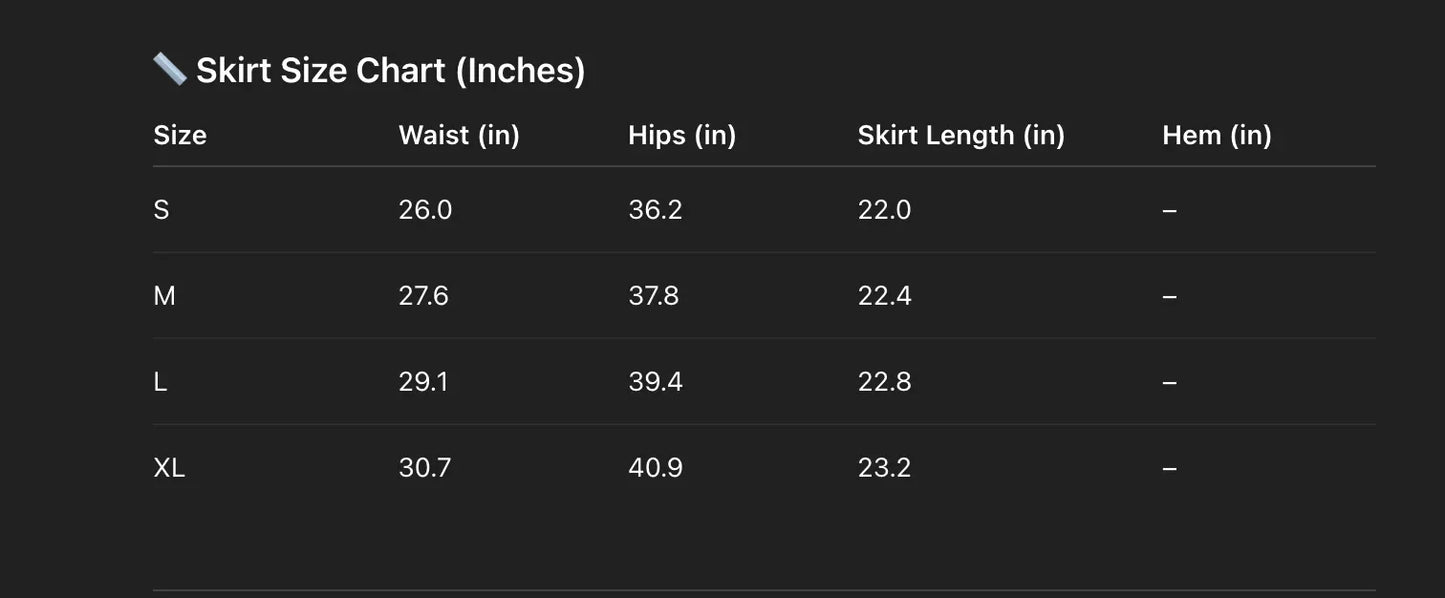The image size is (1445, 598).
Task: Click the hem dash in the XL row
Action: 1170,468
